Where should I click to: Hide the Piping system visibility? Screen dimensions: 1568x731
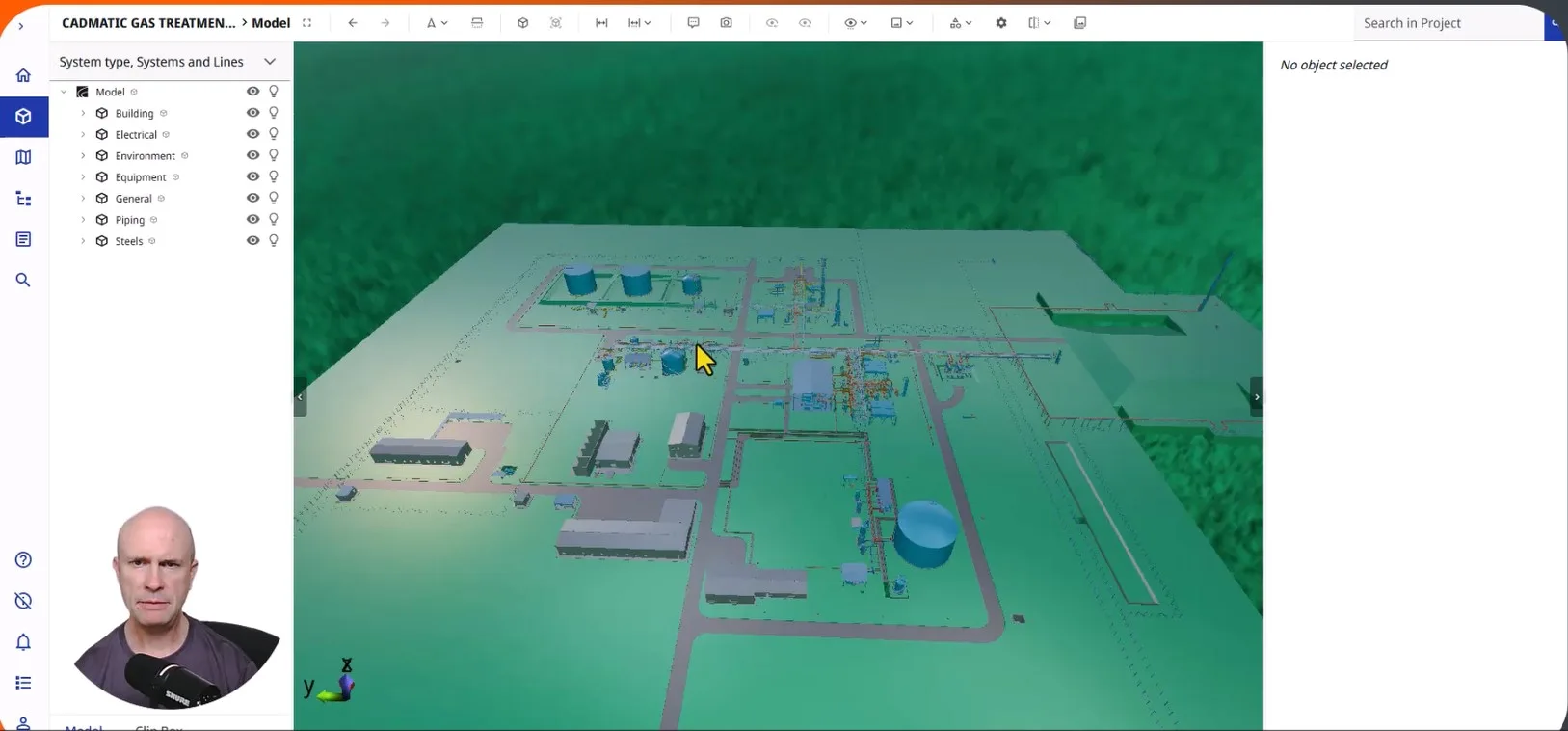pos(252,220)
